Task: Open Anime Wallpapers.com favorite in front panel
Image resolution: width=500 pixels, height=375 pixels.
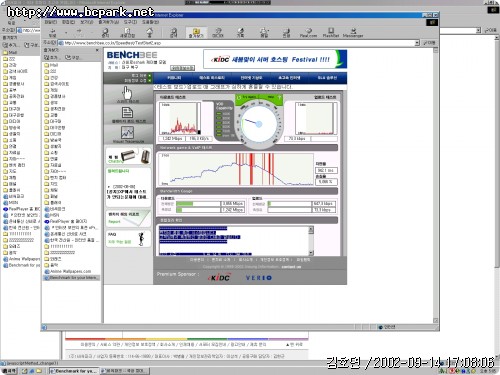Action: point(68,271)
